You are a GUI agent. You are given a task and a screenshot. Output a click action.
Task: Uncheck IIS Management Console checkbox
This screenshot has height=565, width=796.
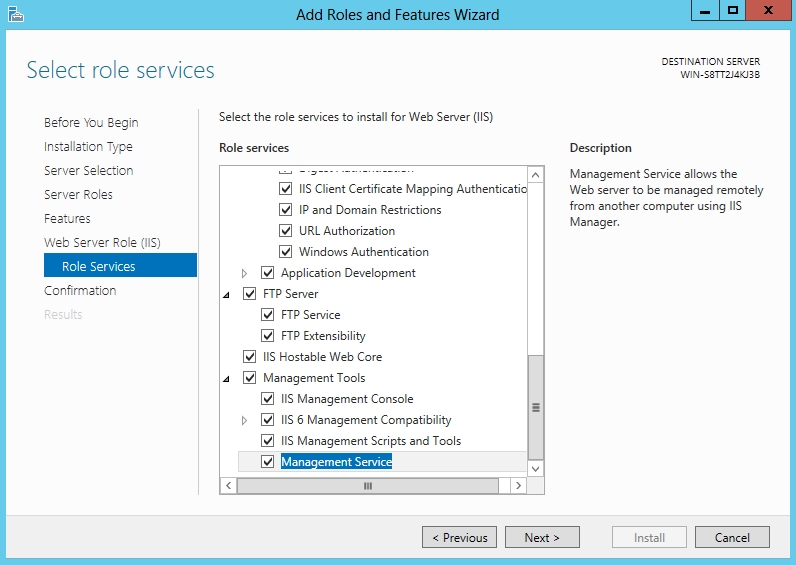[x=268, y=399]
